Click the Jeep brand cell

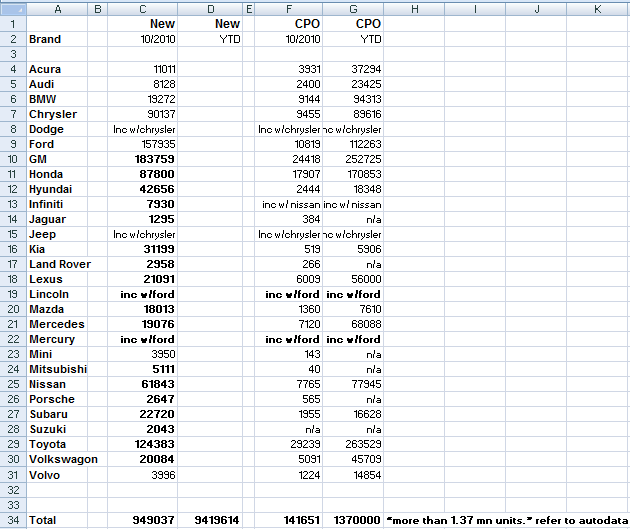(x=57, y=234)
